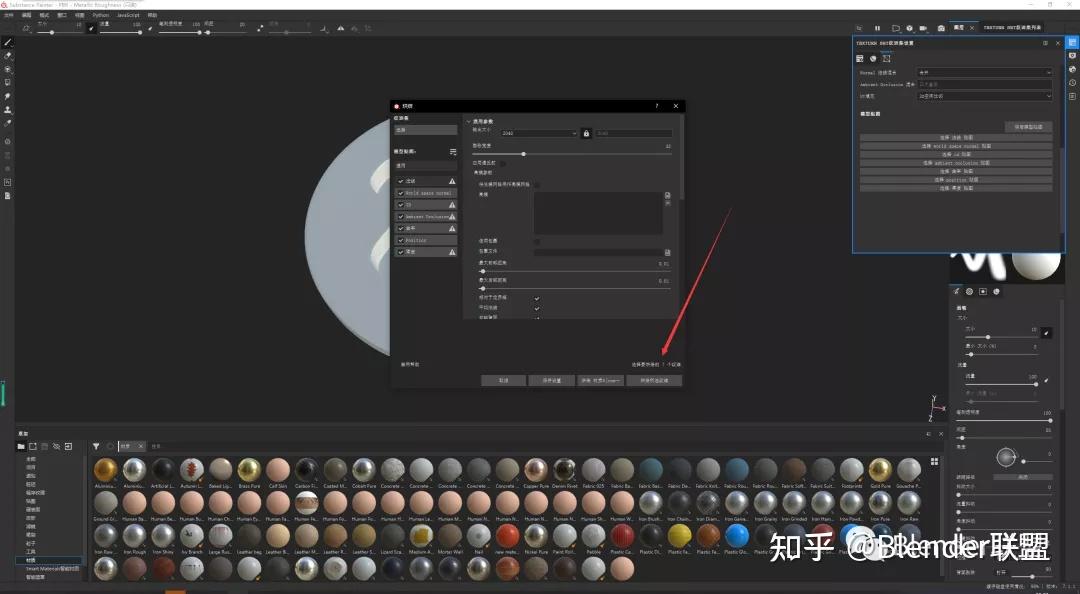The image size is (1080, 594).
Task: Click the max frontal distance slider
Action: pos(574,272)
